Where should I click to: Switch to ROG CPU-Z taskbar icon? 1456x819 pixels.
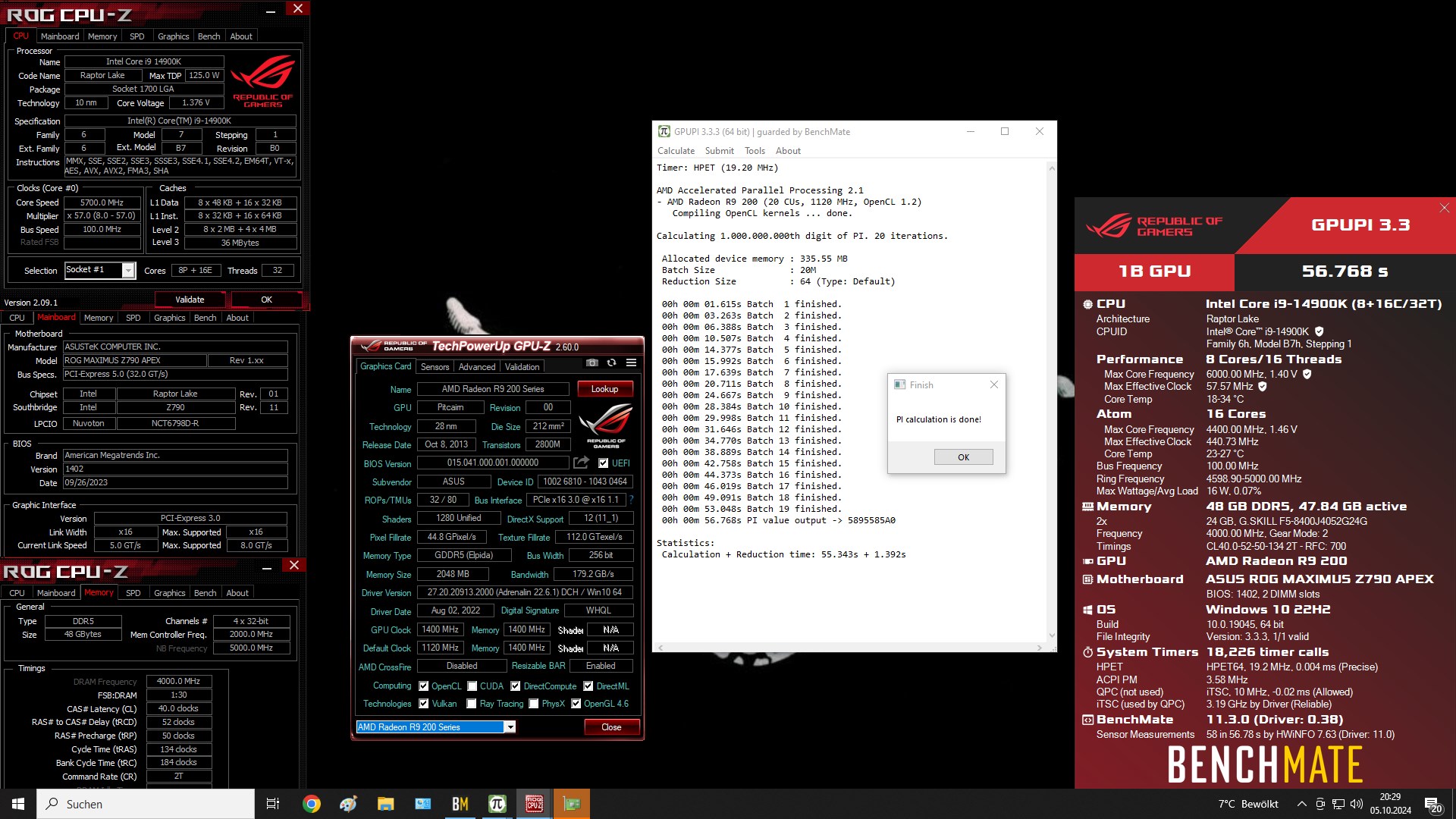[534, 804]
